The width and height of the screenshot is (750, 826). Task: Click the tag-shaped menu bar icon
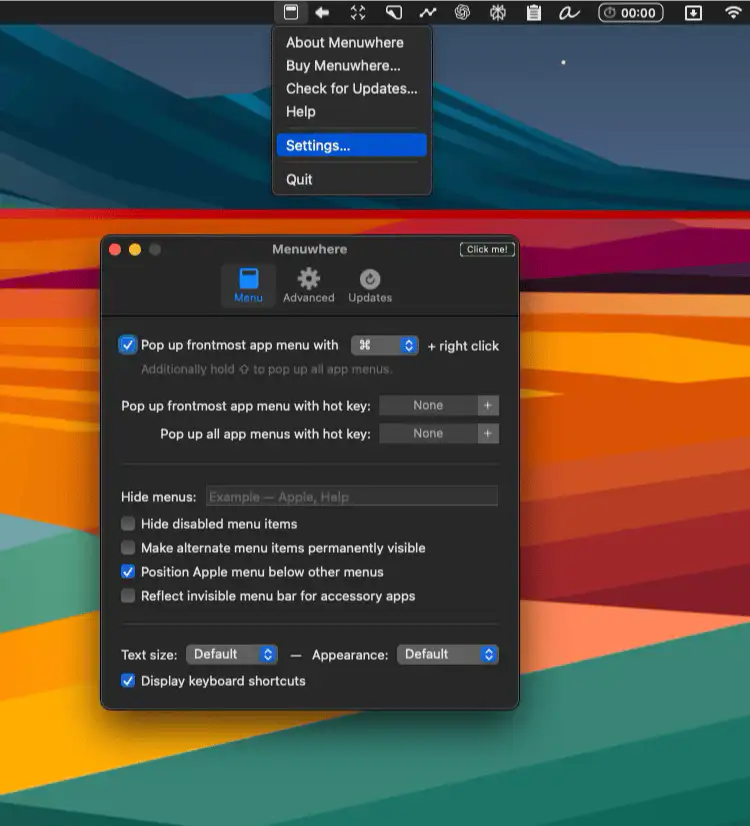(x=393, y=12)
